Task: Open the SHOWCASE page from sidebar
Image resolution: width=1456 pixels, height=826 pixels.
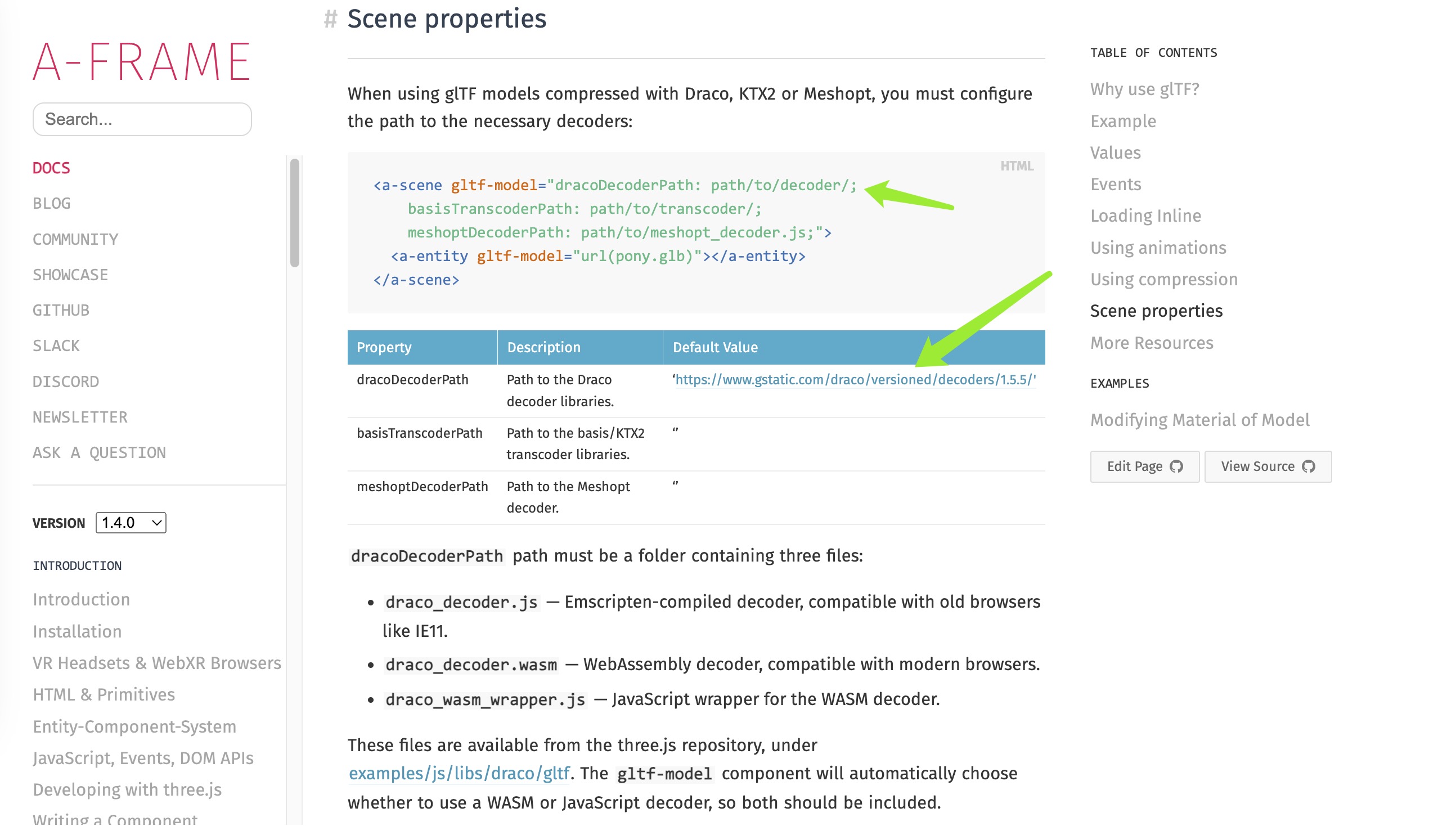Action: tap(70, 275)
